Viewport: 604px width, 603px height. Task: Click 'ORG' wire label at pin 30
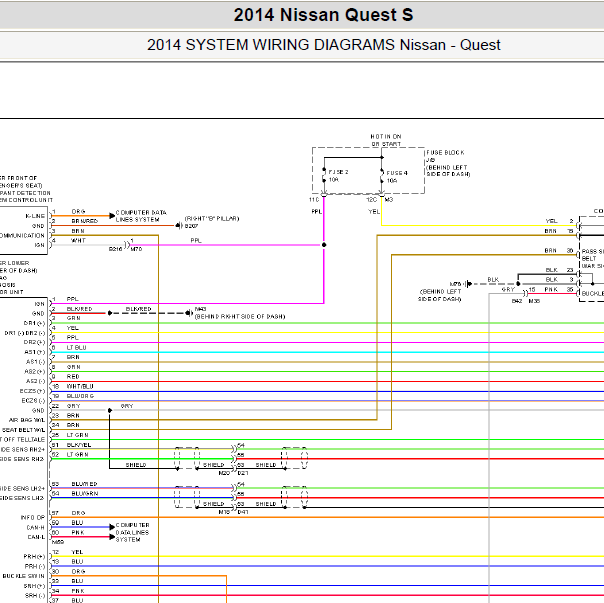tap(78, 572)
